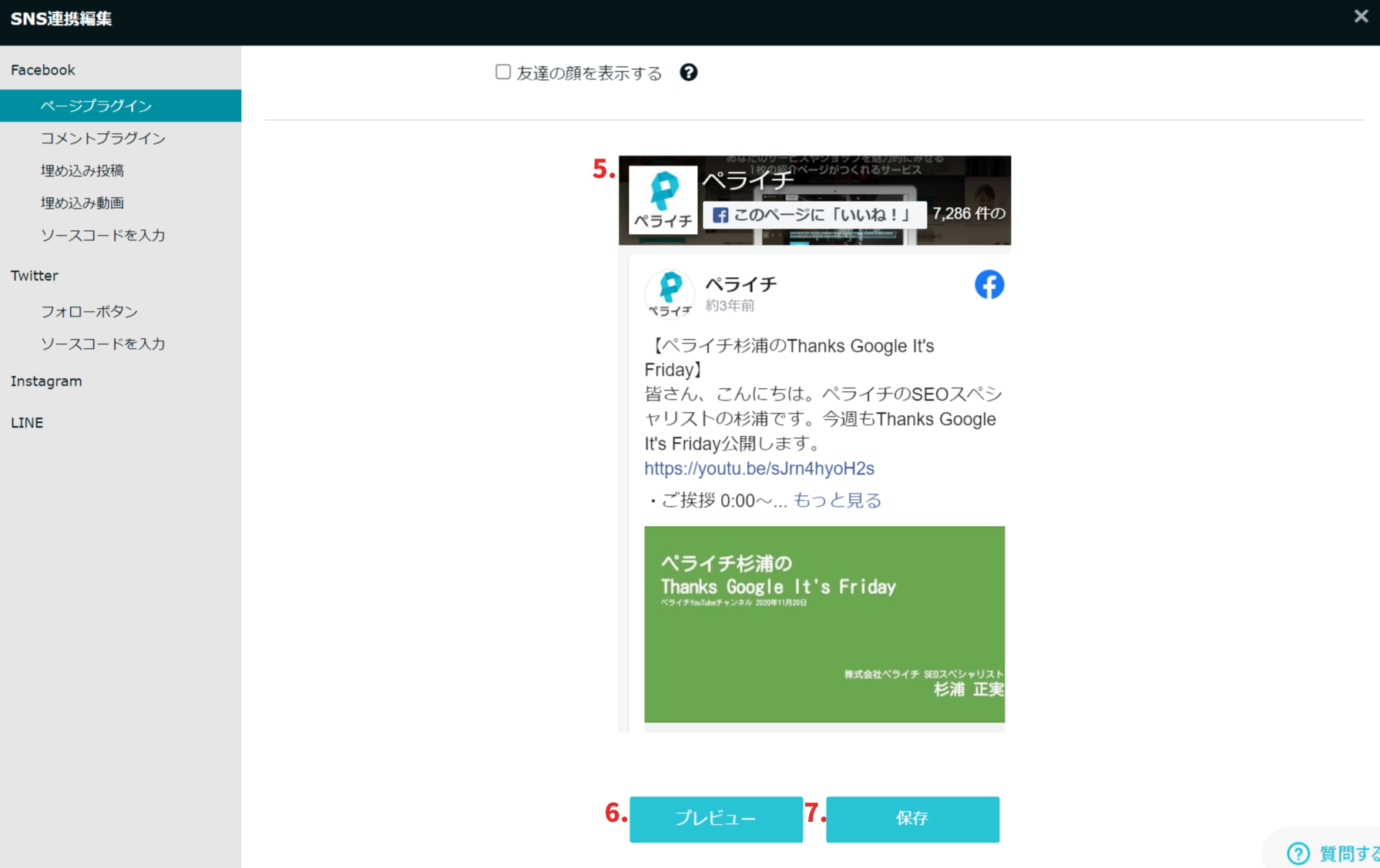Click the 質問する help label
Viewport: 1380px width, 868px height.
coord(1349,853)
